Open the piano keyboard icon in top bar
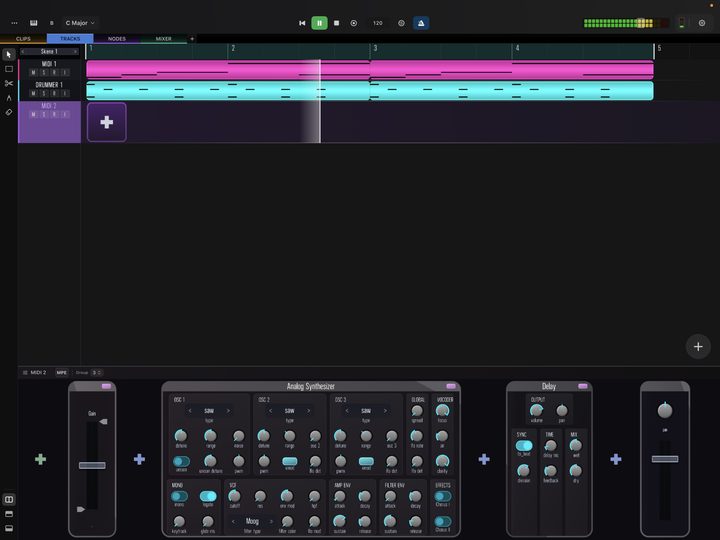Image resolution: width=720 pixels, height=540 pixels. (34, 23)
